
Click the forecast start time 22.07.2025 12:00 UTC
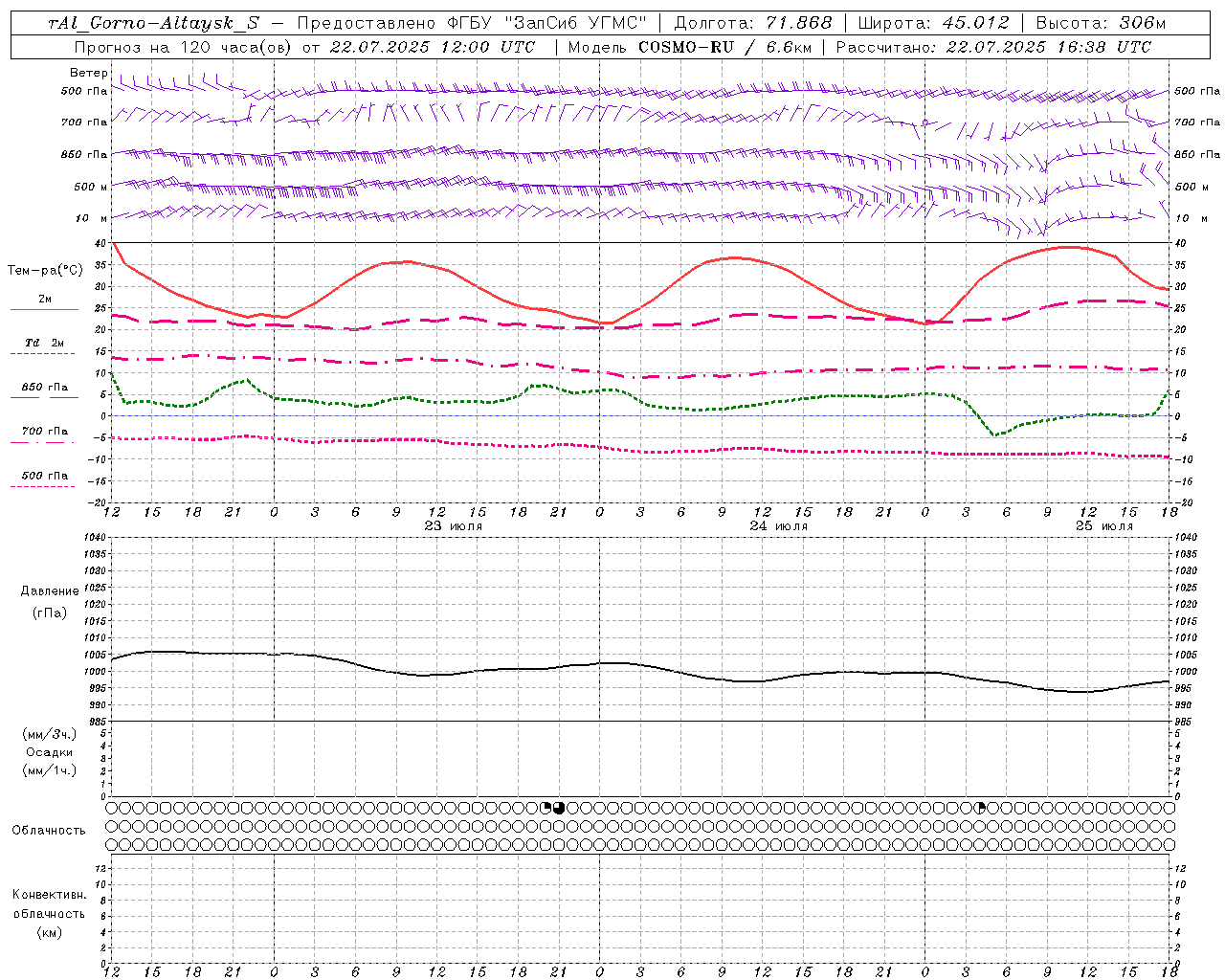click(432, 47)
